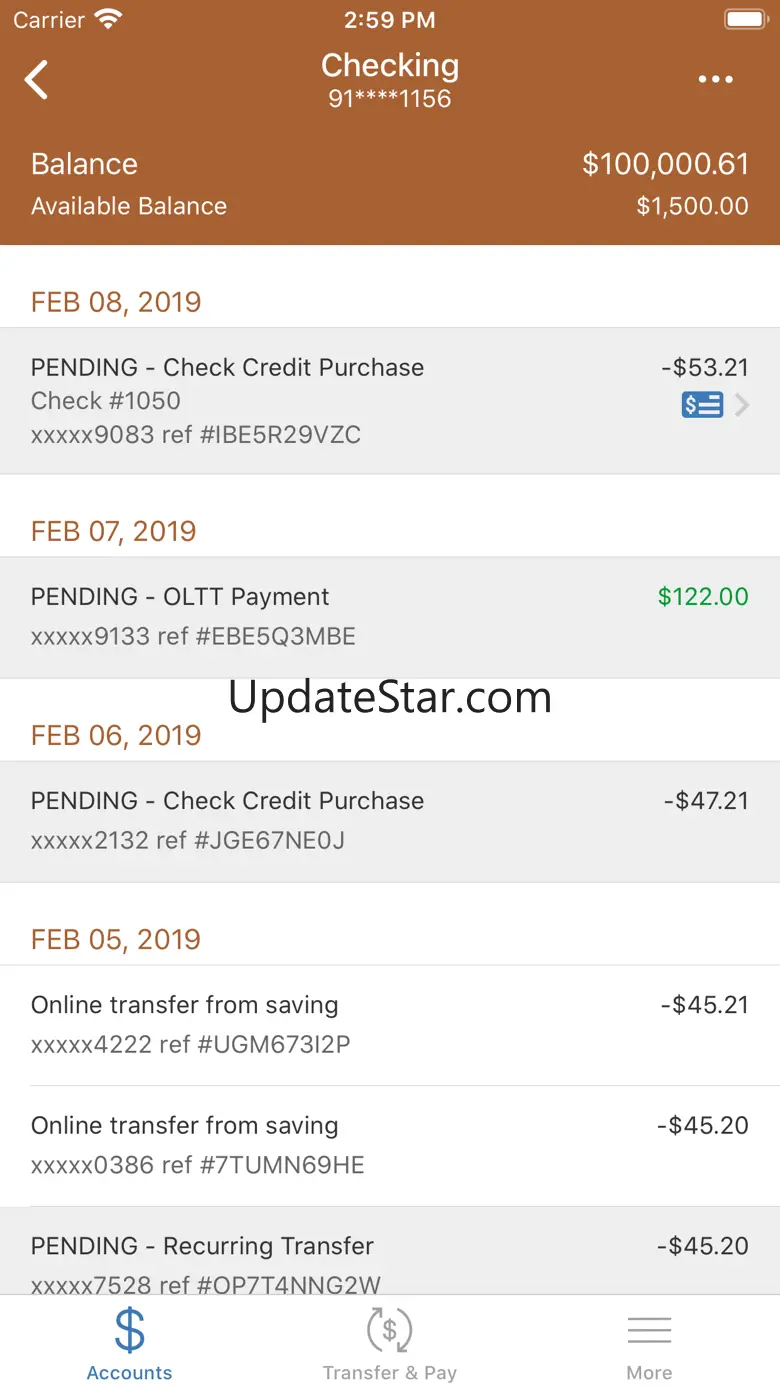This screenshot has width=780, height=1387.
Task: Select Online transfer ref #UGM673I2P
Action: [390, 1025]
